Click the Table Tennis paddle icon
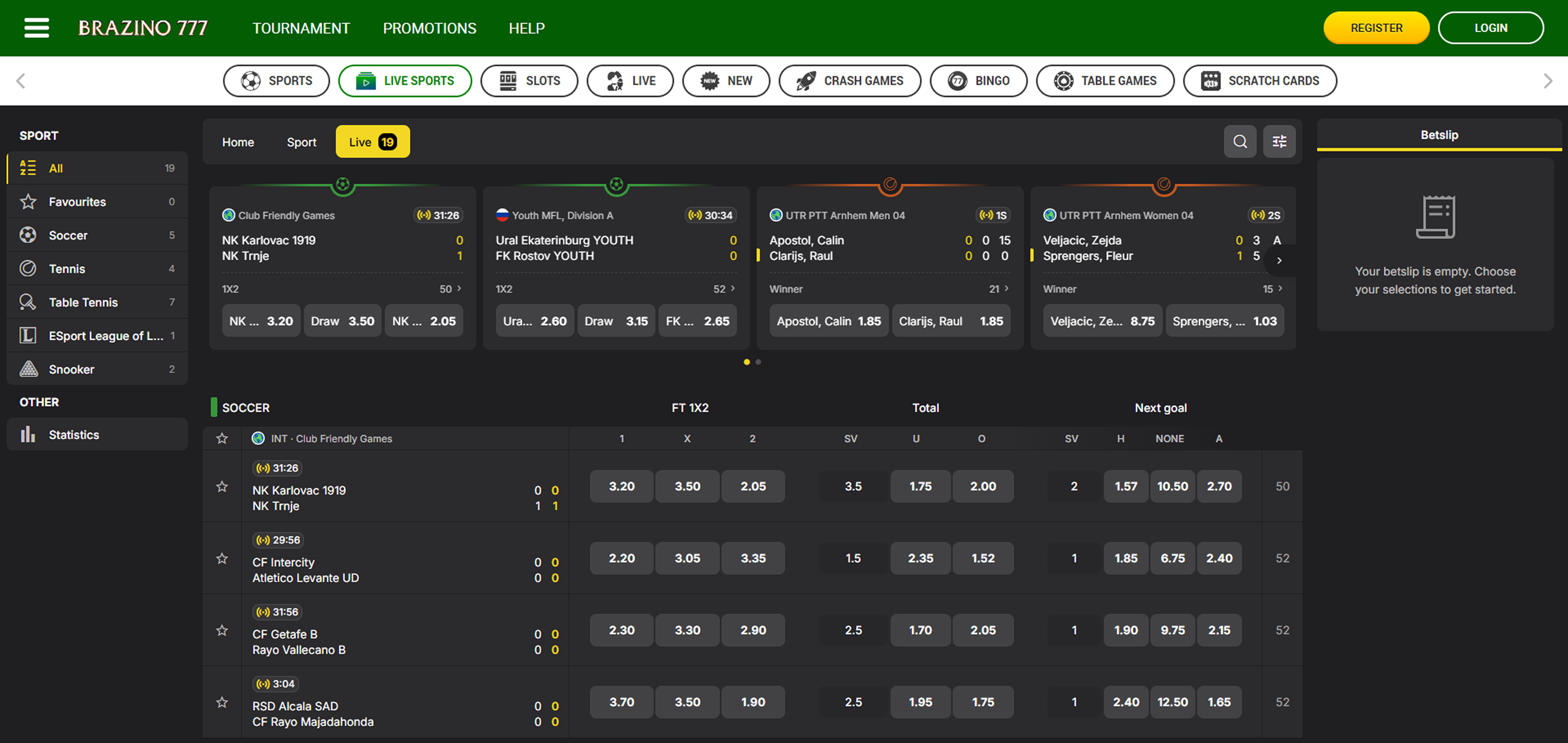 [28, 302]
